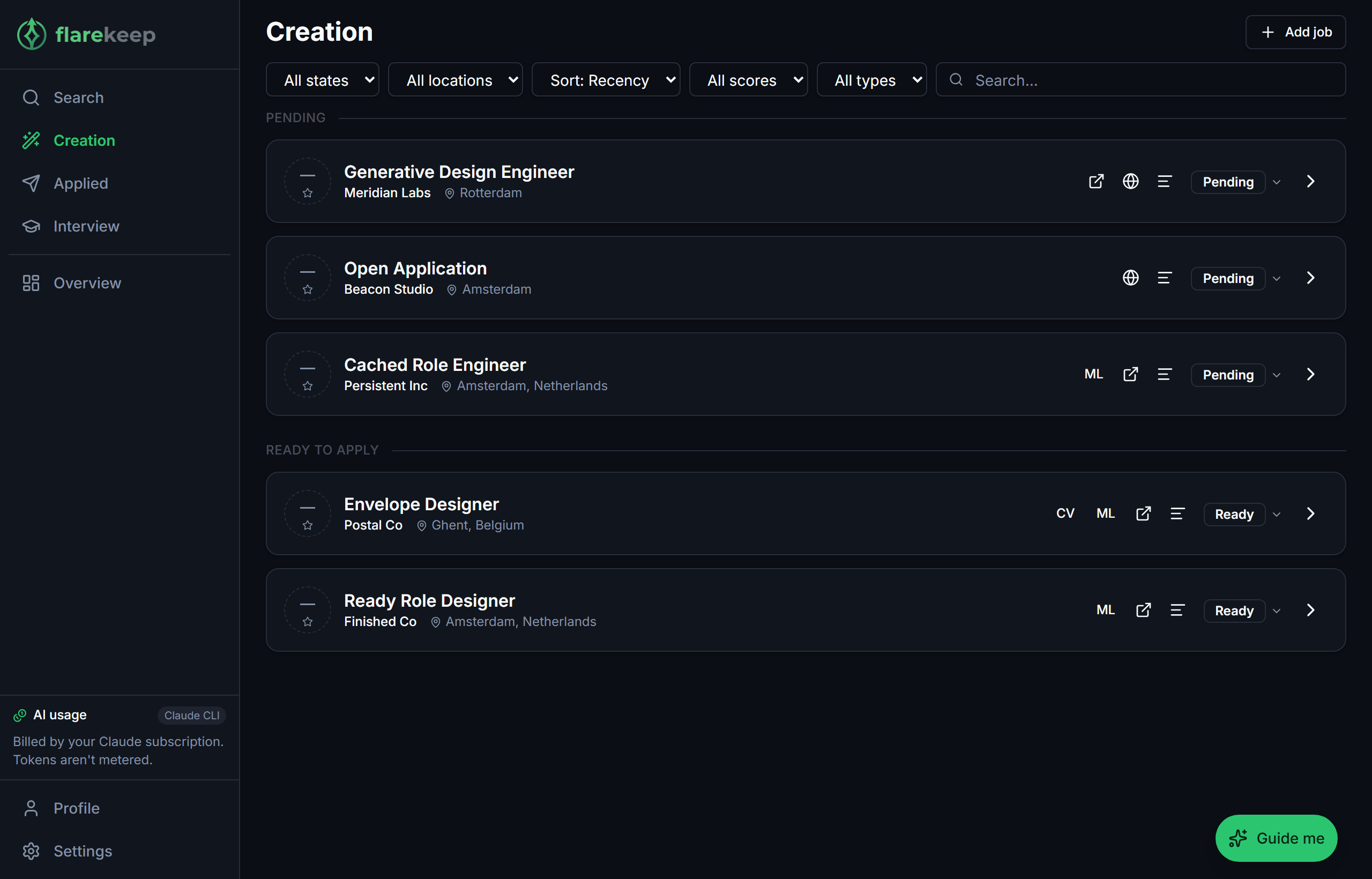Click globe icon on Open Application row
Screen dimensions: 1372x879
[x=1130, y=278]
